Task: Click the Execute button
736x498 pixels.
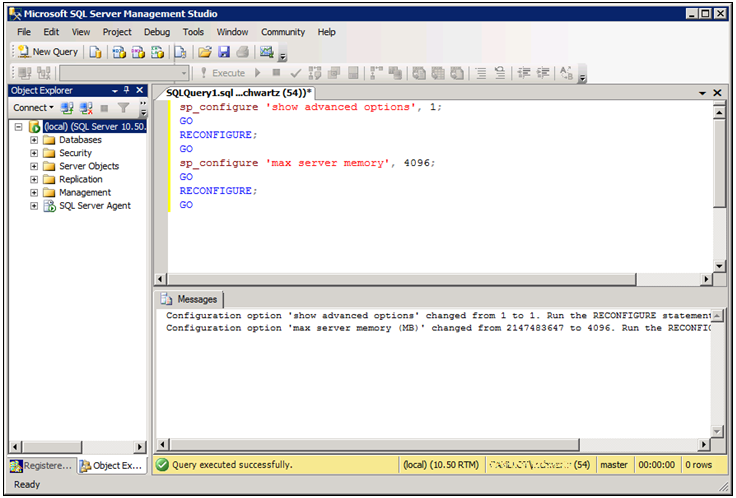Action: [x=222, y=73]
